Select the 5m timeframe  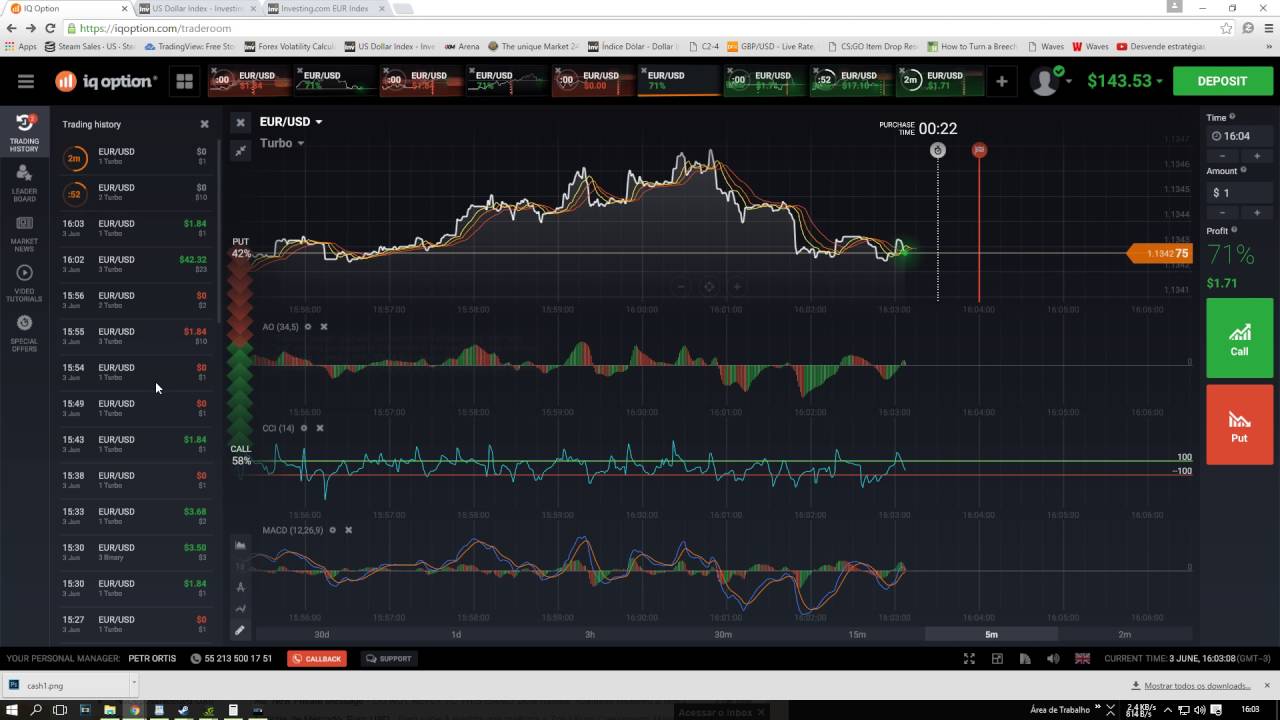[x=991, y=634]
